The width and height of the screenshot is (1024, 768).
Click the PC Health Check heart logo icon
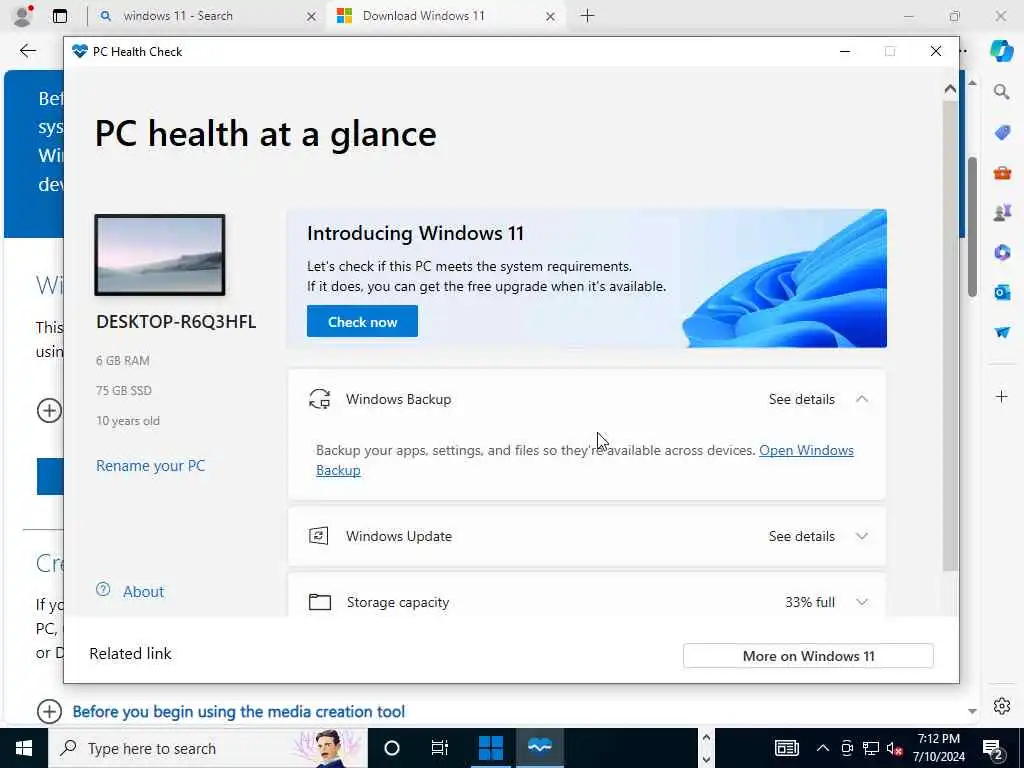(80, 52)
